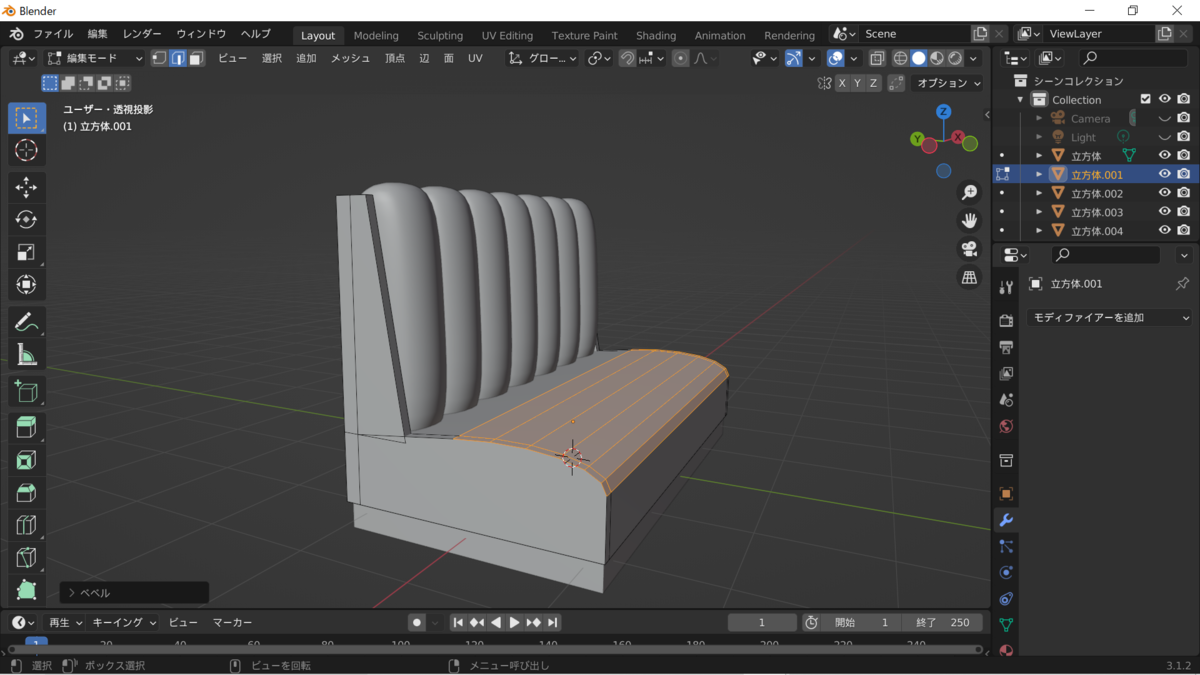Open the モディファイアーを追加 dropdown
Screen dimensions: 1200x675
point(1110,317)
